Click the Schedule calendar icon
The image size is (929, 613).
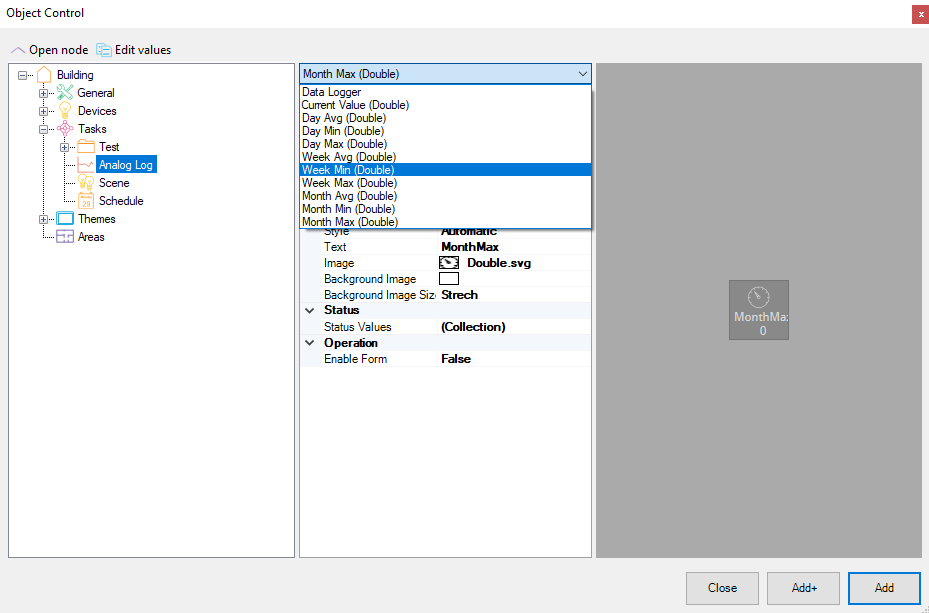(x=86, y=201)
